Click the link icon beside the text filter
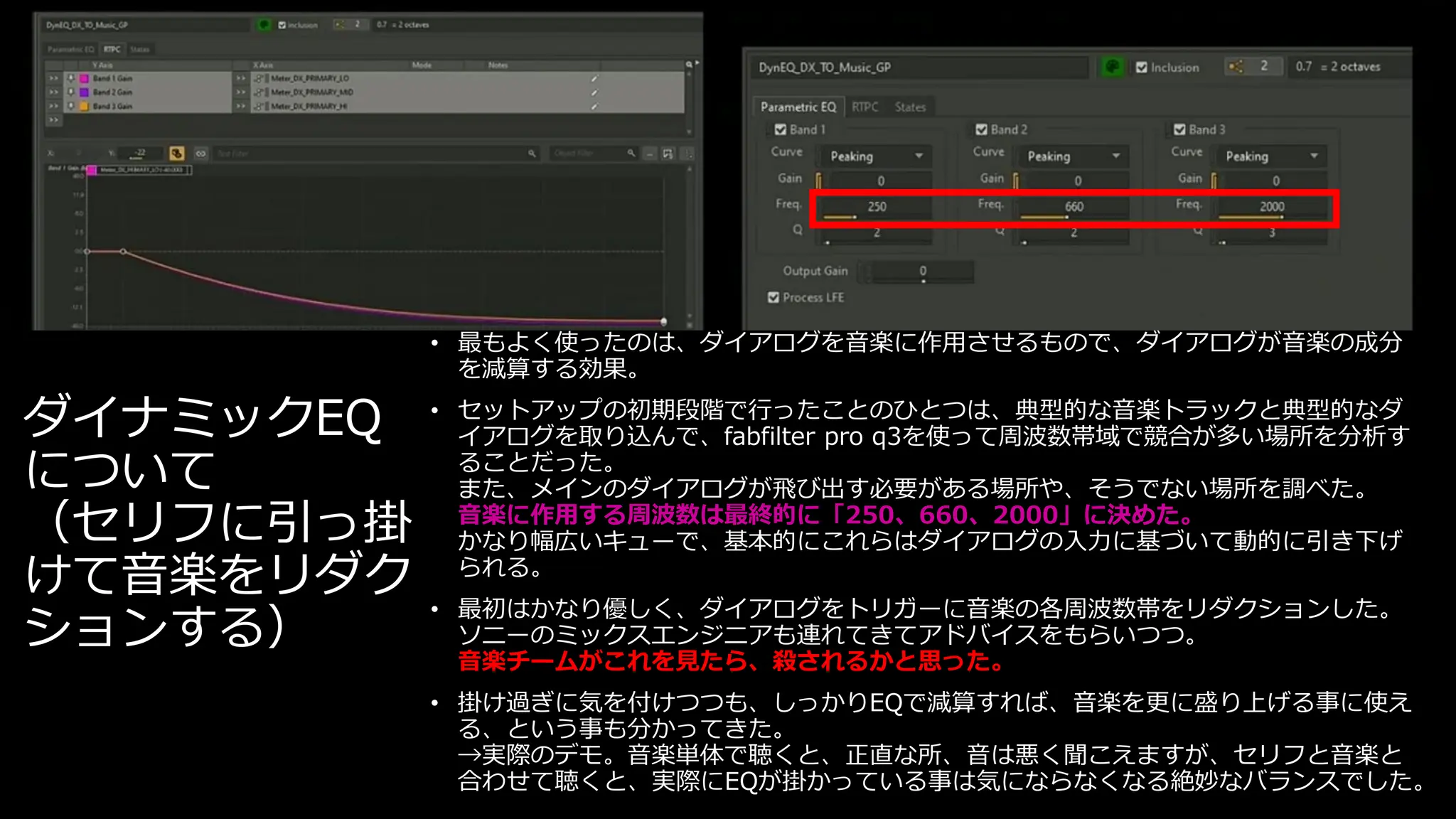Screen dimensions: 1456x819 click(201, 153)
